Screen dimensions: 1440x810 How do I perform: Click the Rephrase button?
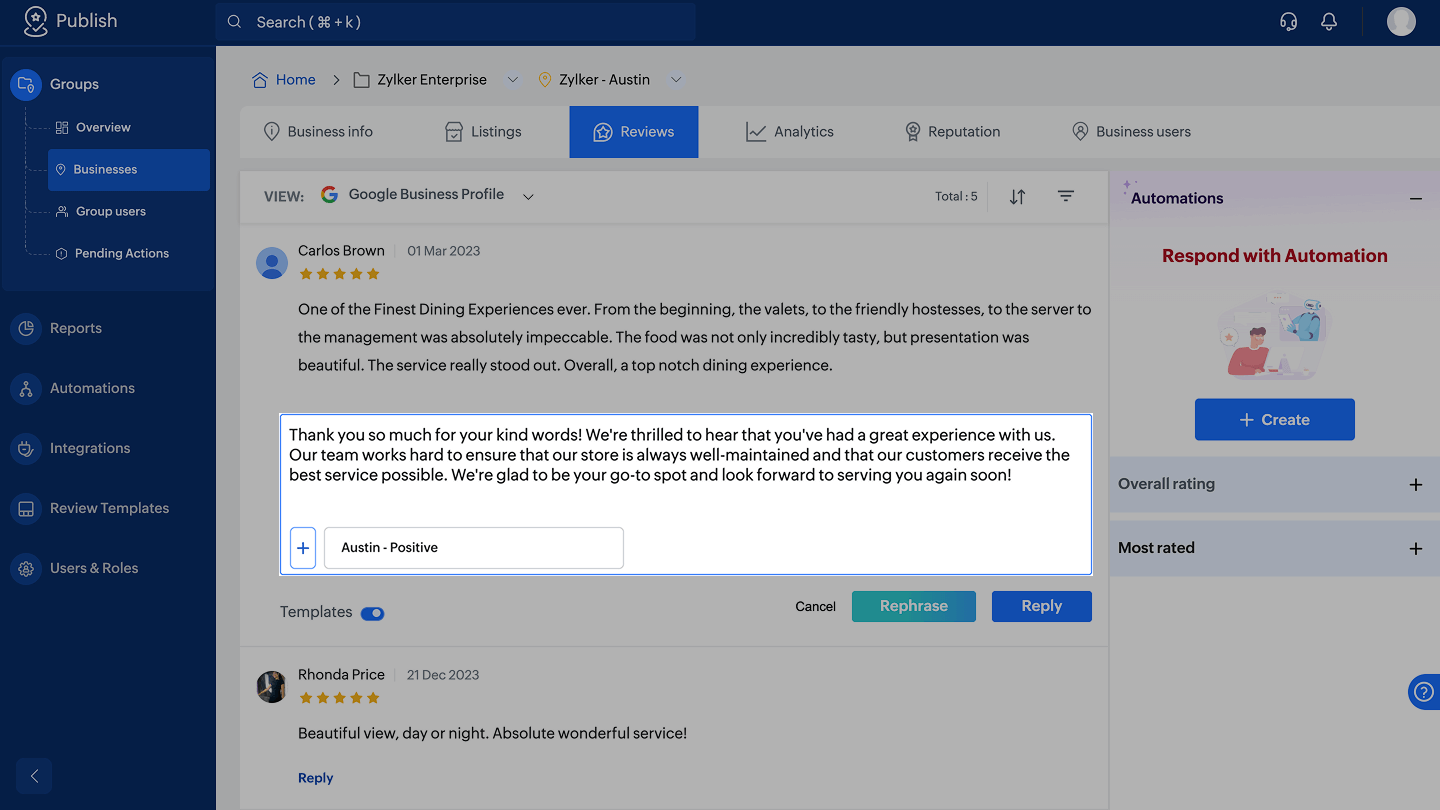[914, 606]
